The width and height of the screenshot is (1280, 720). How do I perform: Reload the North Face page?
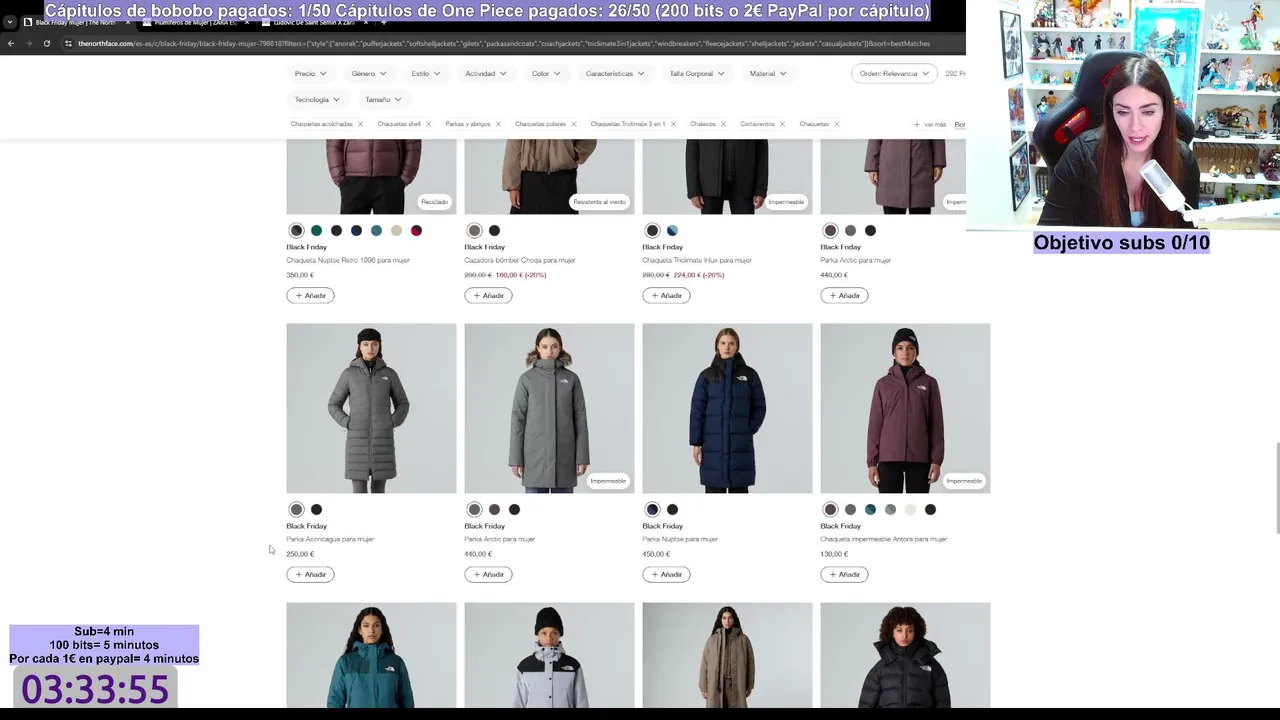pos(46,44)
